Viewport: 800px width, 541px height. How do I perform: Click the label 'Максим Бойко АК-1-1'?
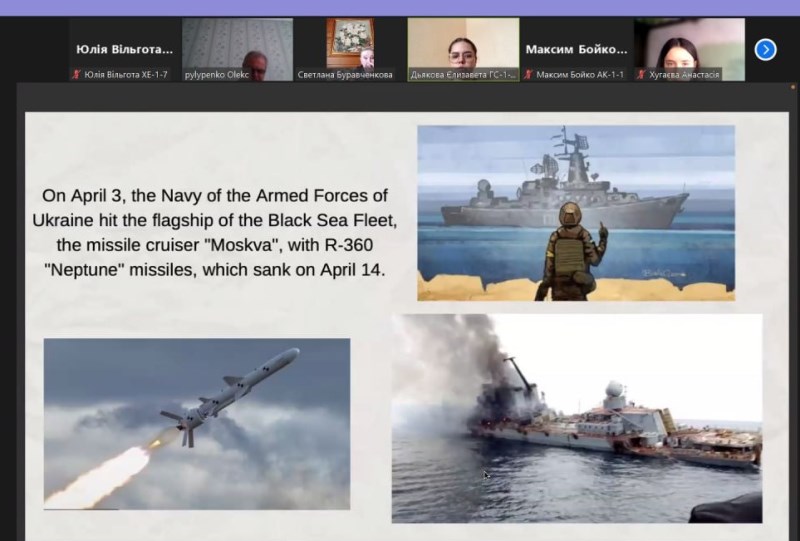point(580,75)
